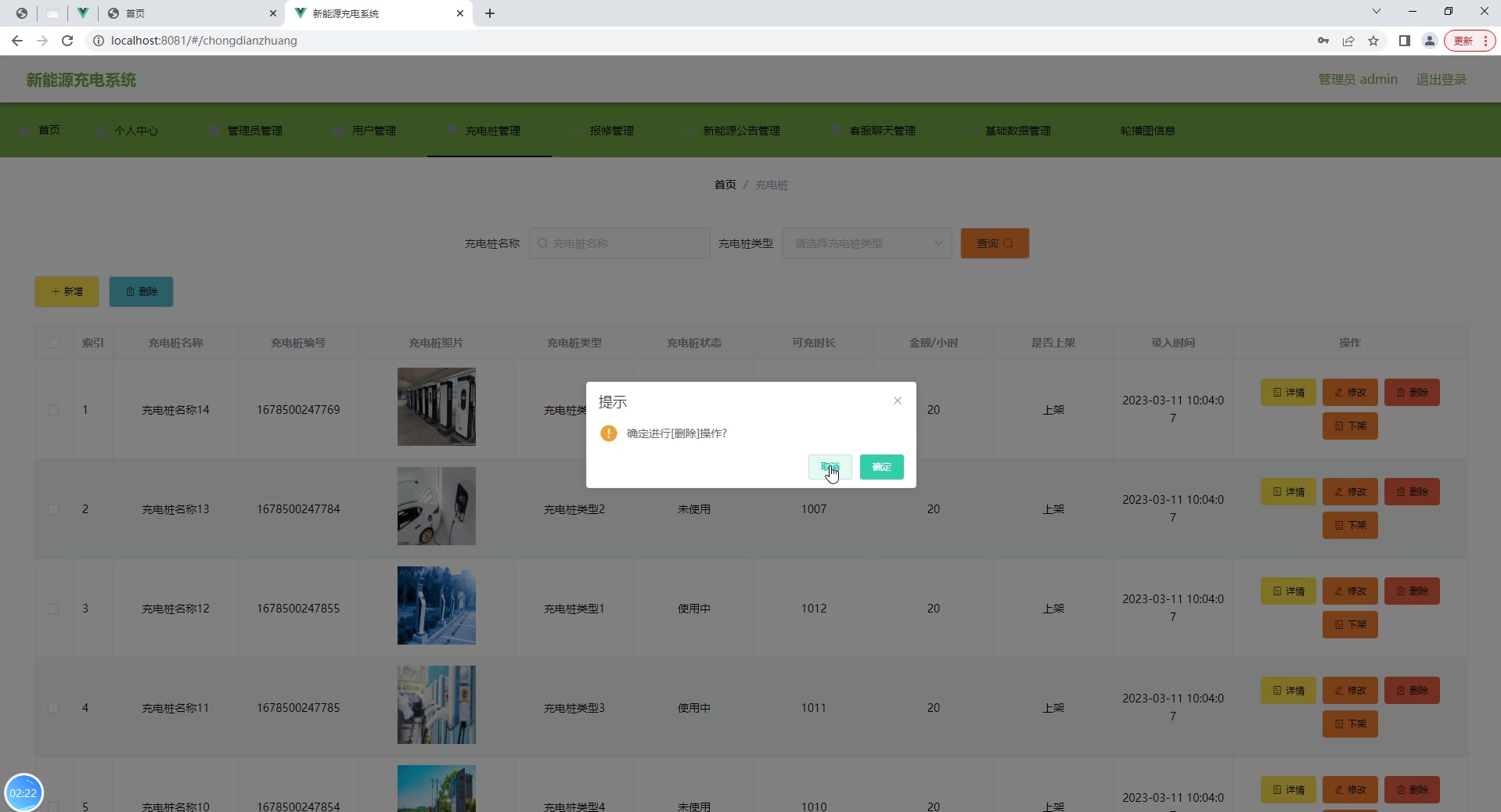The width and height of the screenshot is (1501, 812).
Task: Click 删除 in the 充电桩名称12 row
Action: point(1412,591)
